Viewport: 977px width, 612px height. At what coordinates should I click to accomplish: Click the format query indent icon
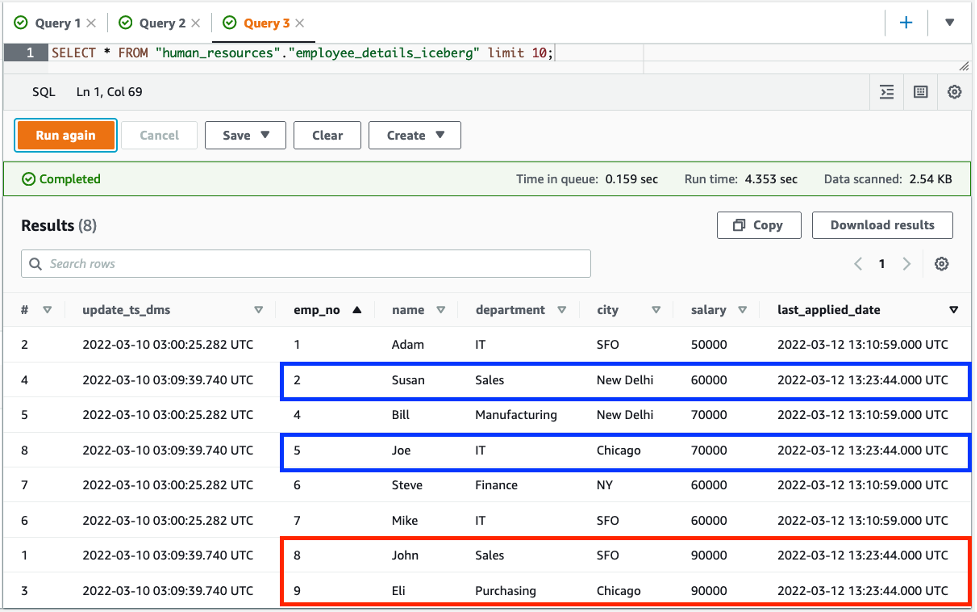tap(887, 92)
